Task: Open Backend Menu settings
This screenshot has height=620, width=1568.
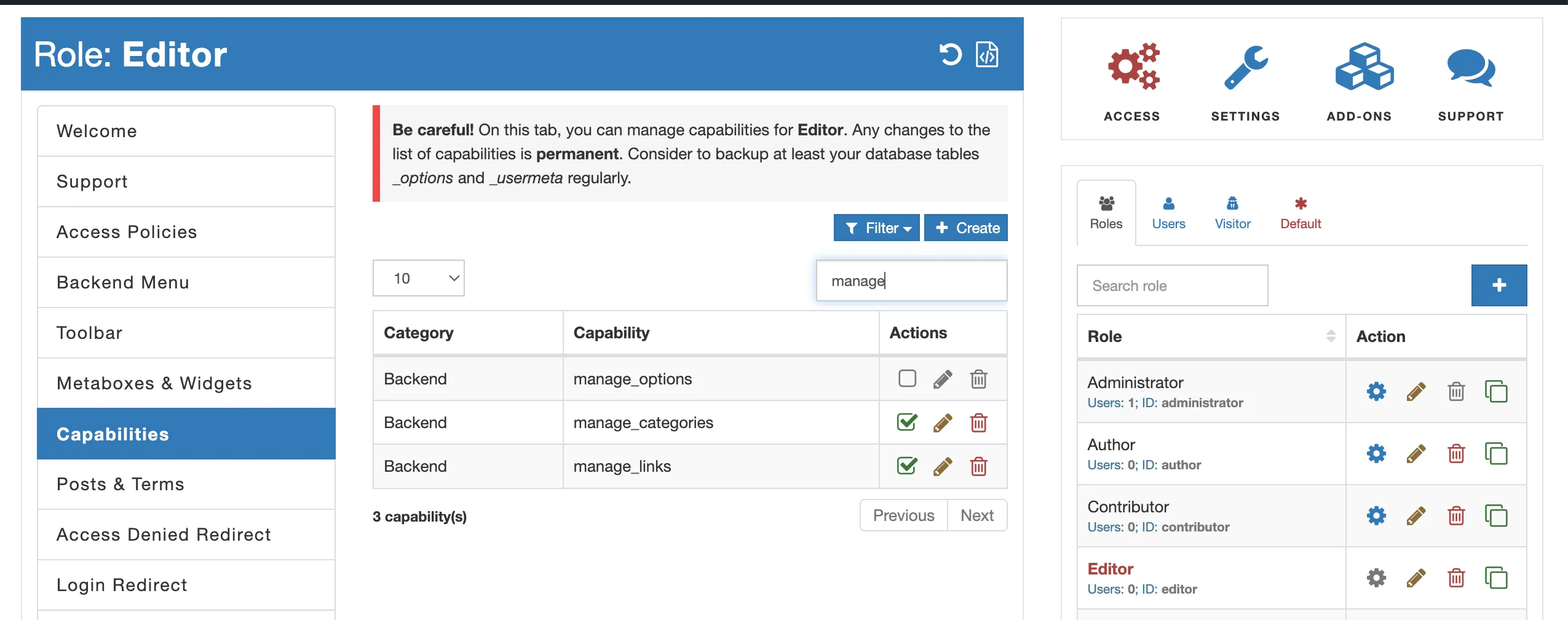Action: point(186,282)
